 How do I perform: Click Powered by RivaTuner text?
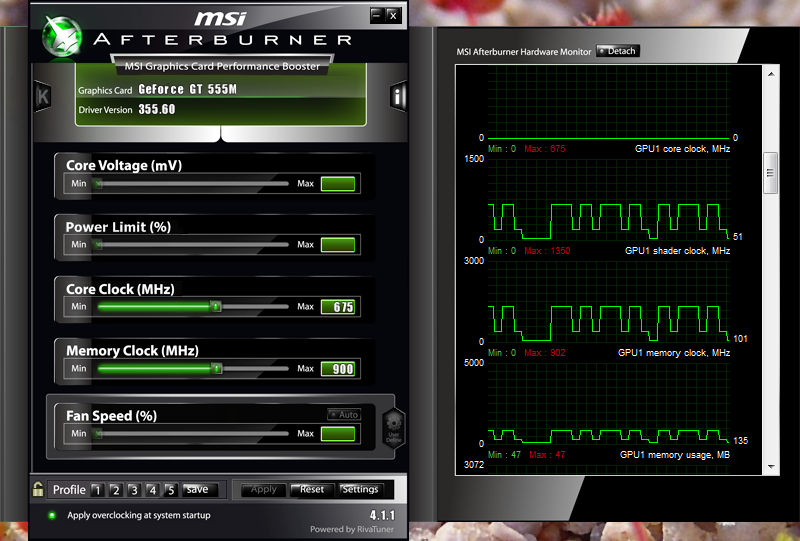352,529
